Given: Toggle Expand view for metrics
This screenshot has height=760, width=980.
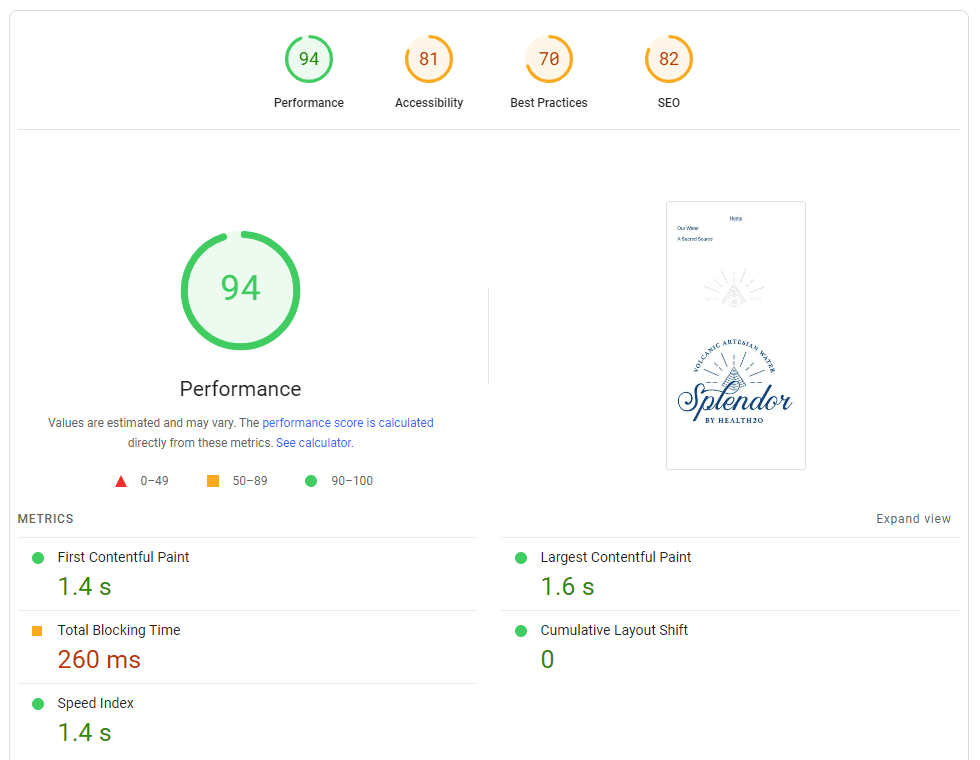Looking at the screenshot, I should (913, 519).
